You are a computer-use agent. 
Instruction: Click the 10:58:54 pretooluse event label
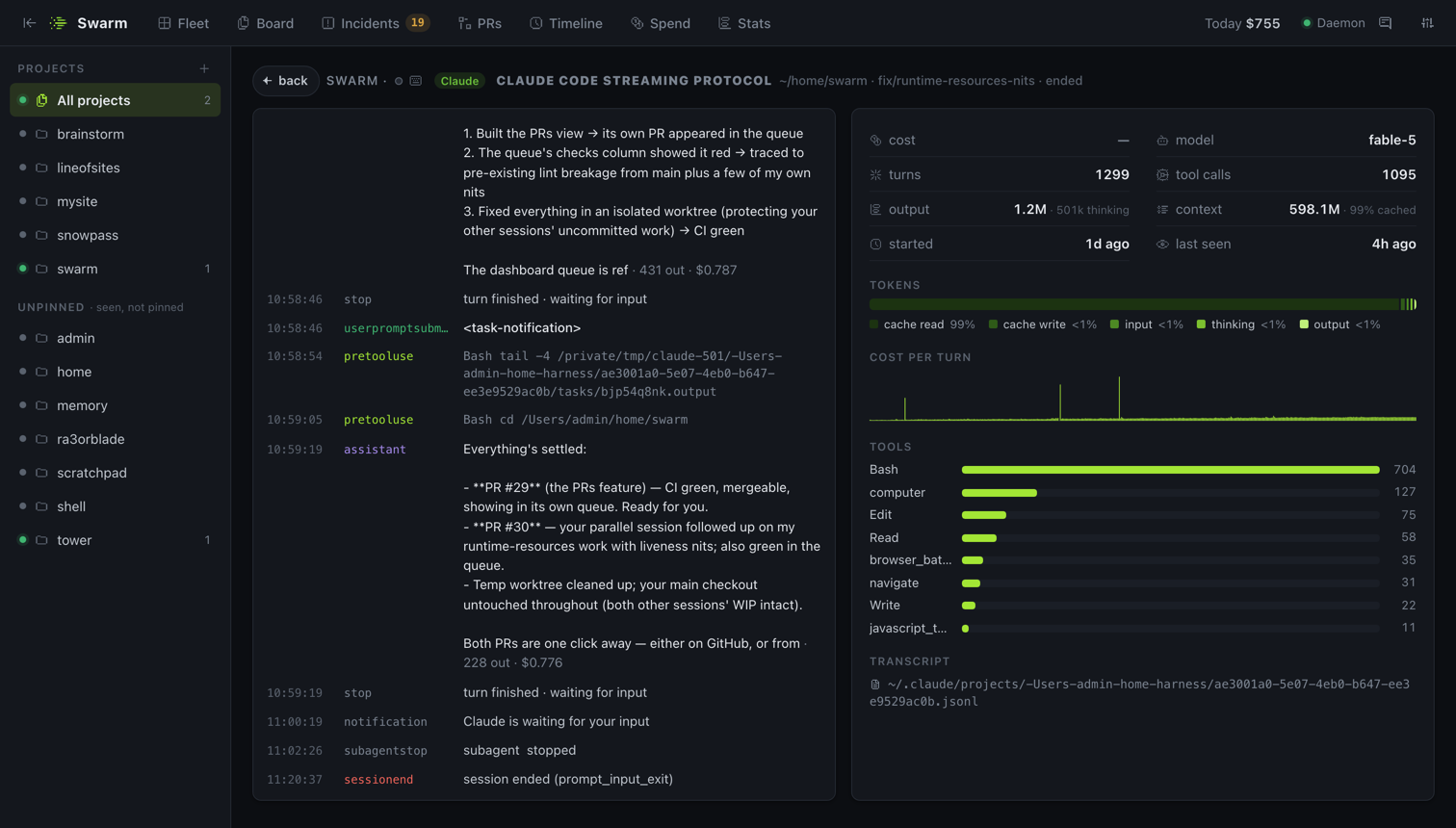tap(378, 356)
